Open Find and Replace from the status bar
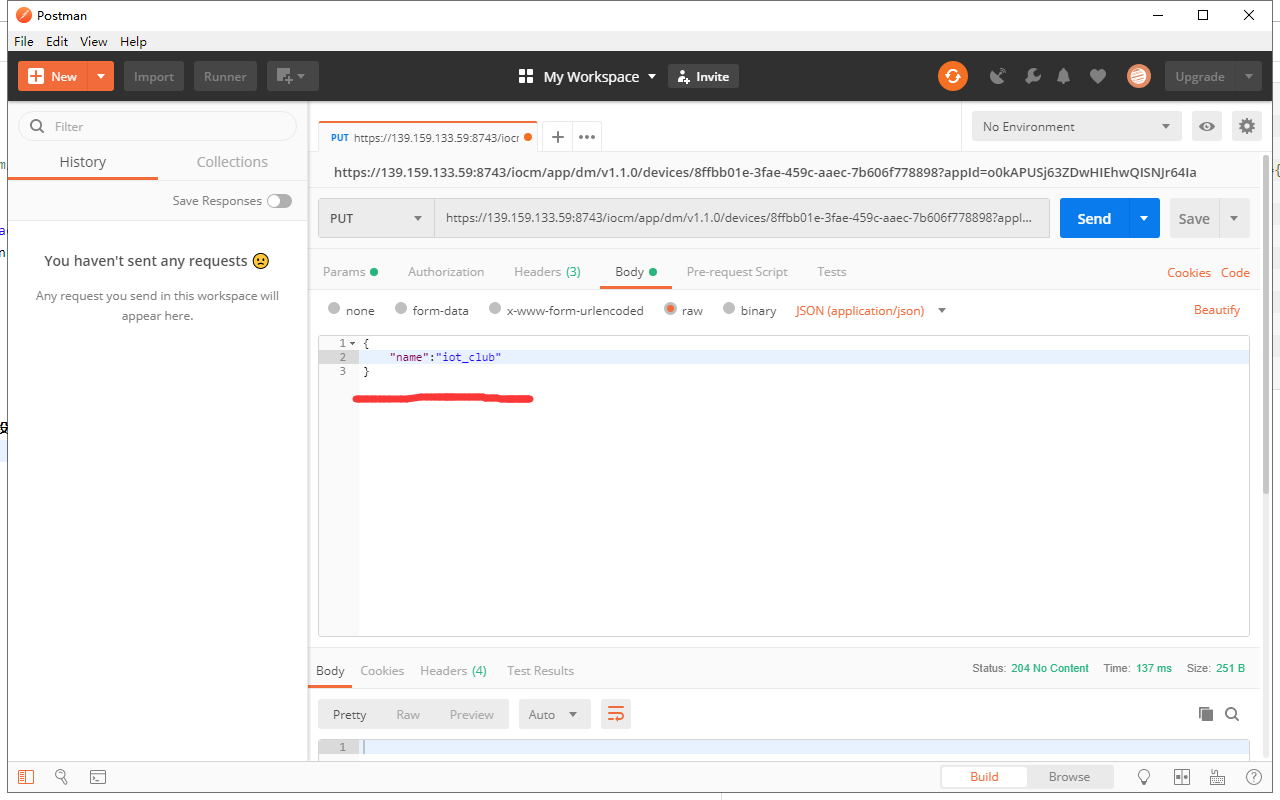Image resolution: width=1280 pixels, height=800 pixels. [61, 777]
